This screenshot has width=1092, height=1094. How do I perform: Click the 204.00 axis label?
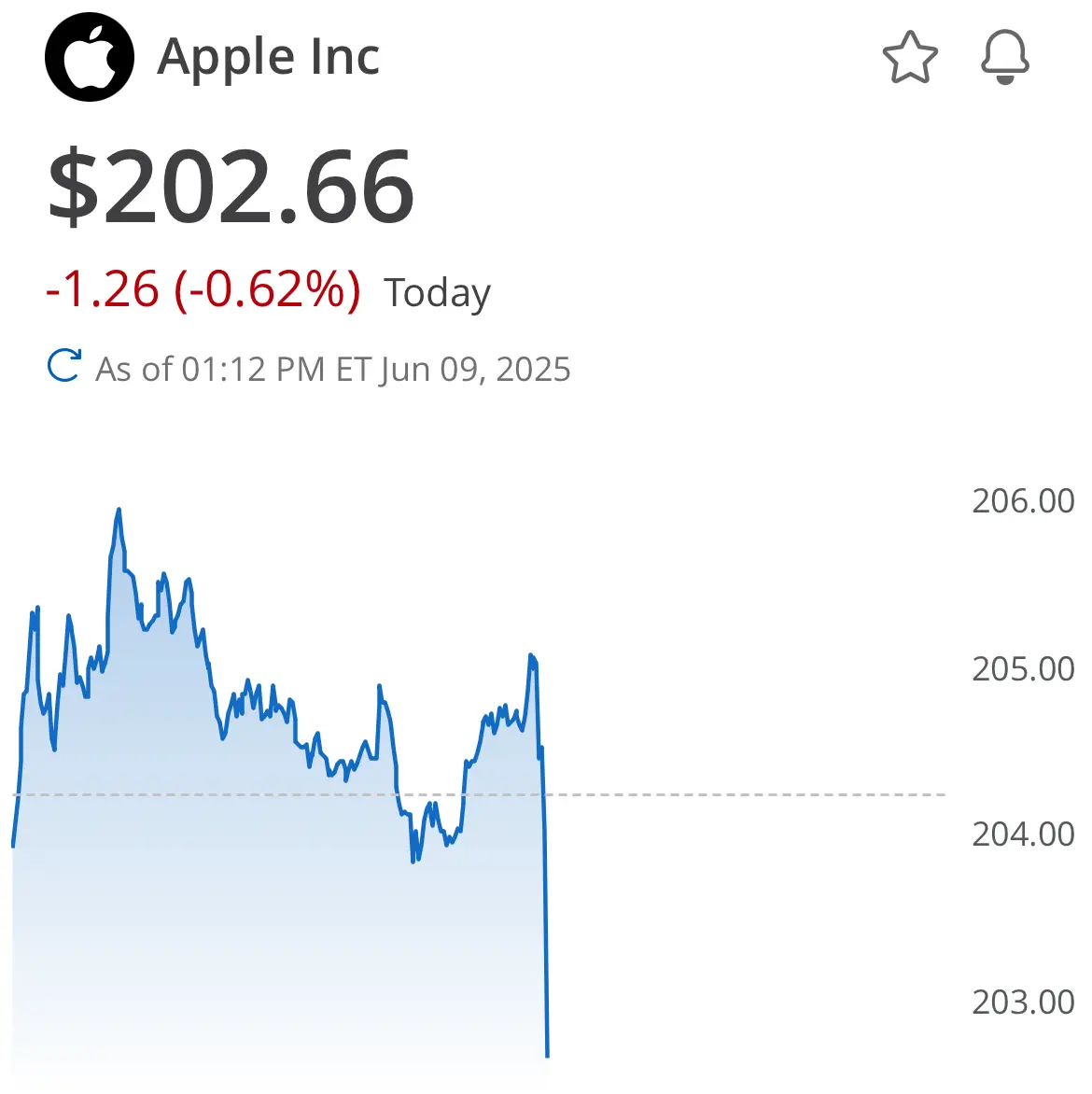coord(1023,834)
